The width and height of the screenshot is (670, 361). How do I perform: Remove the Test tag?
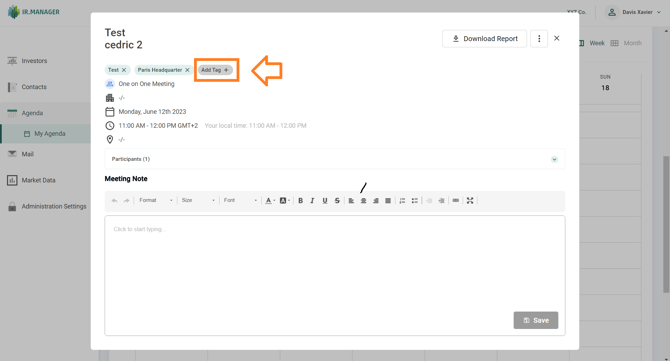pos(124,70)
